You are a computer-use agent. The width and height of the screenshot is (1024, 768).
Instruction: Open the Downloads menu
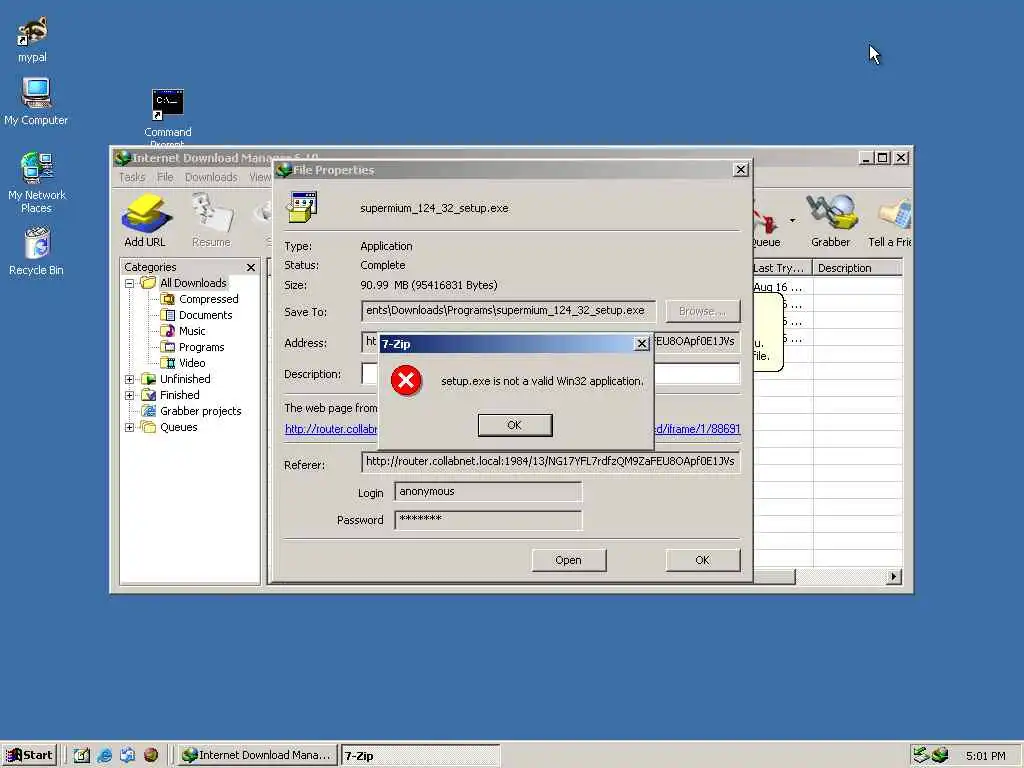211,177
